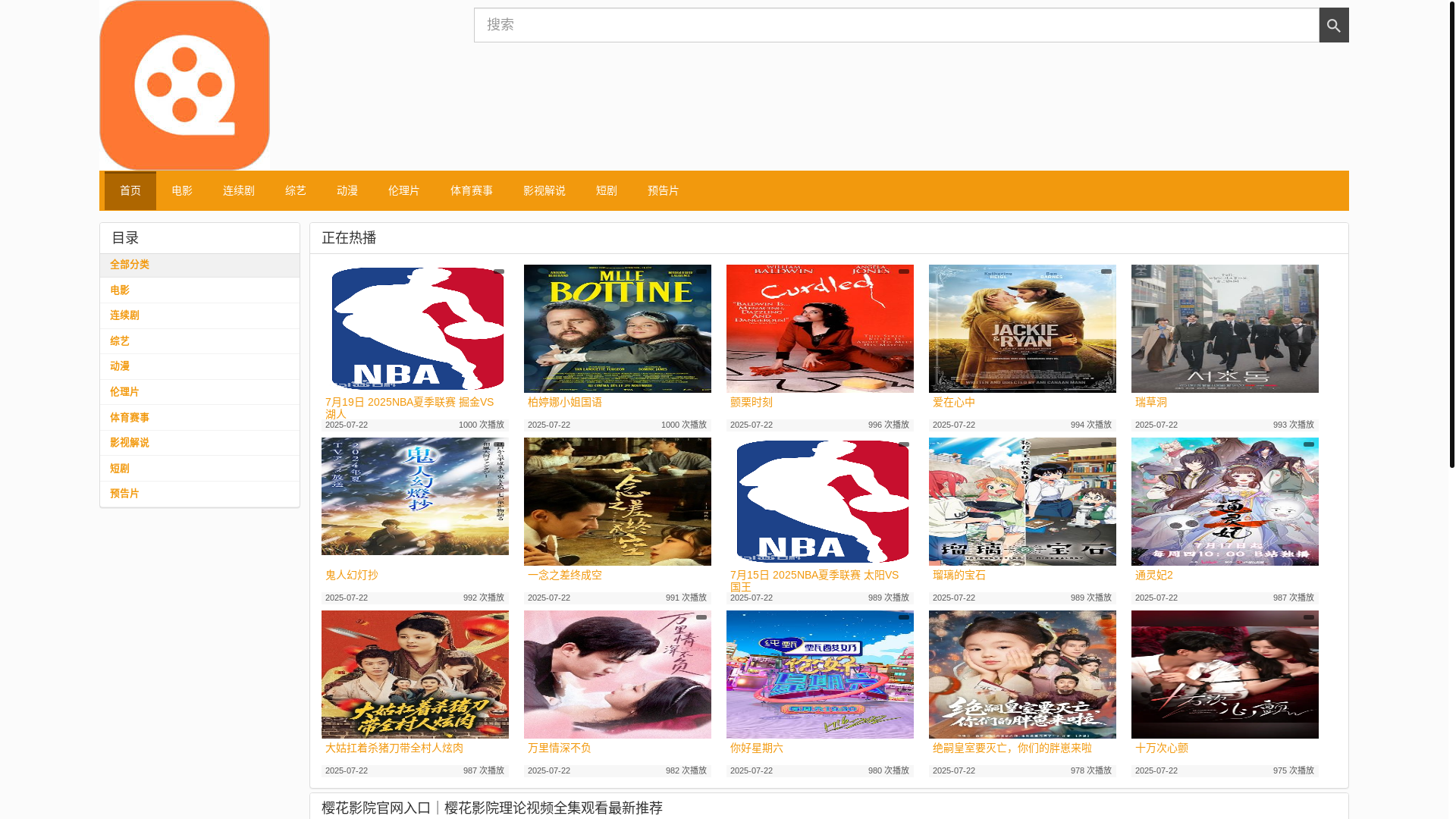The height and width of the screenshot is (819, 1456).
Task: Open the 绝嗣皇室要灭亡 poster
Action: (x=1022, y=674)
